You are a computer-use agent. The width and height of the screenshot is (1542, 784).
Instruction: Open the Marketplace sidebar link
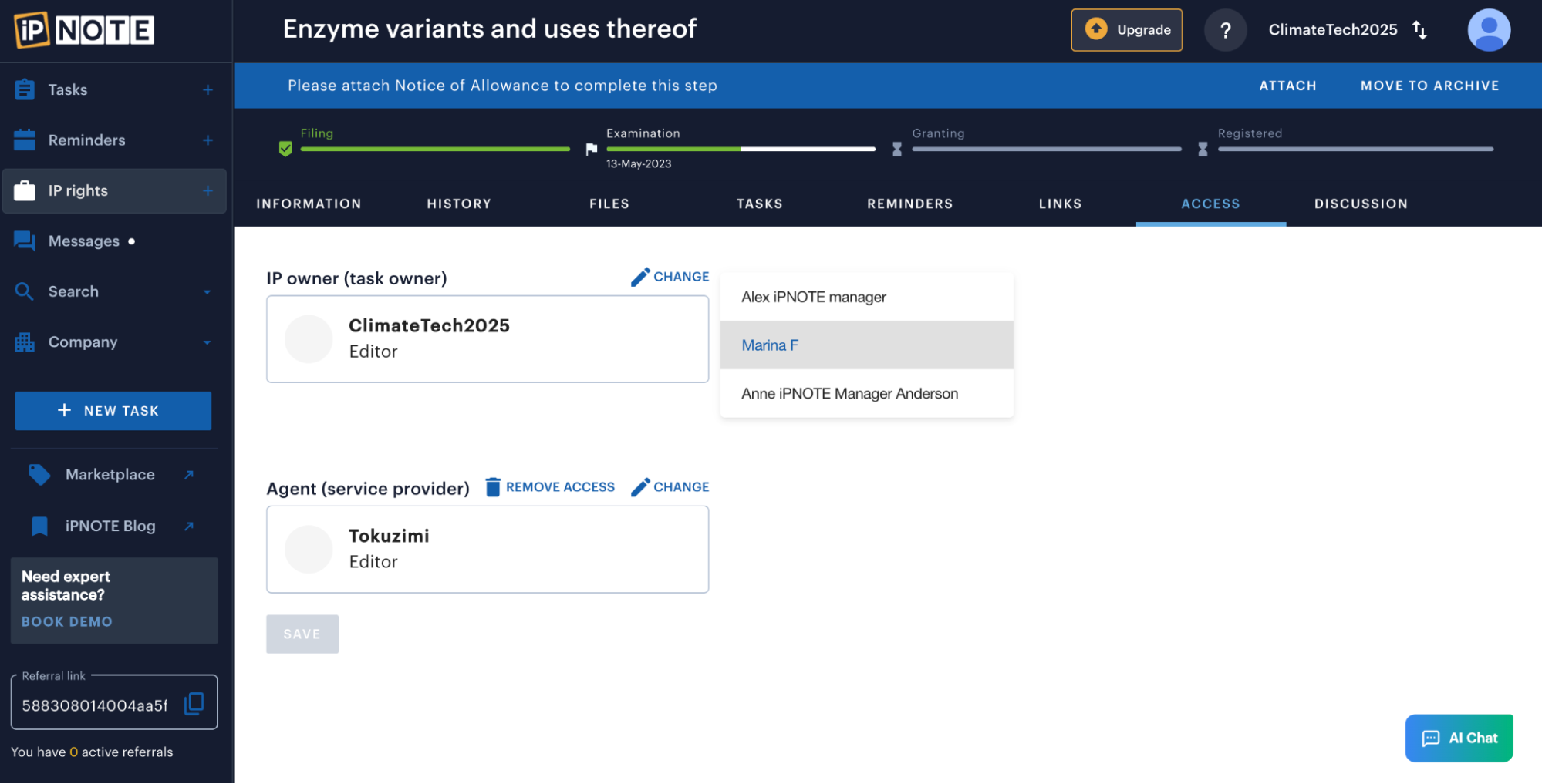tap(110, 475)
